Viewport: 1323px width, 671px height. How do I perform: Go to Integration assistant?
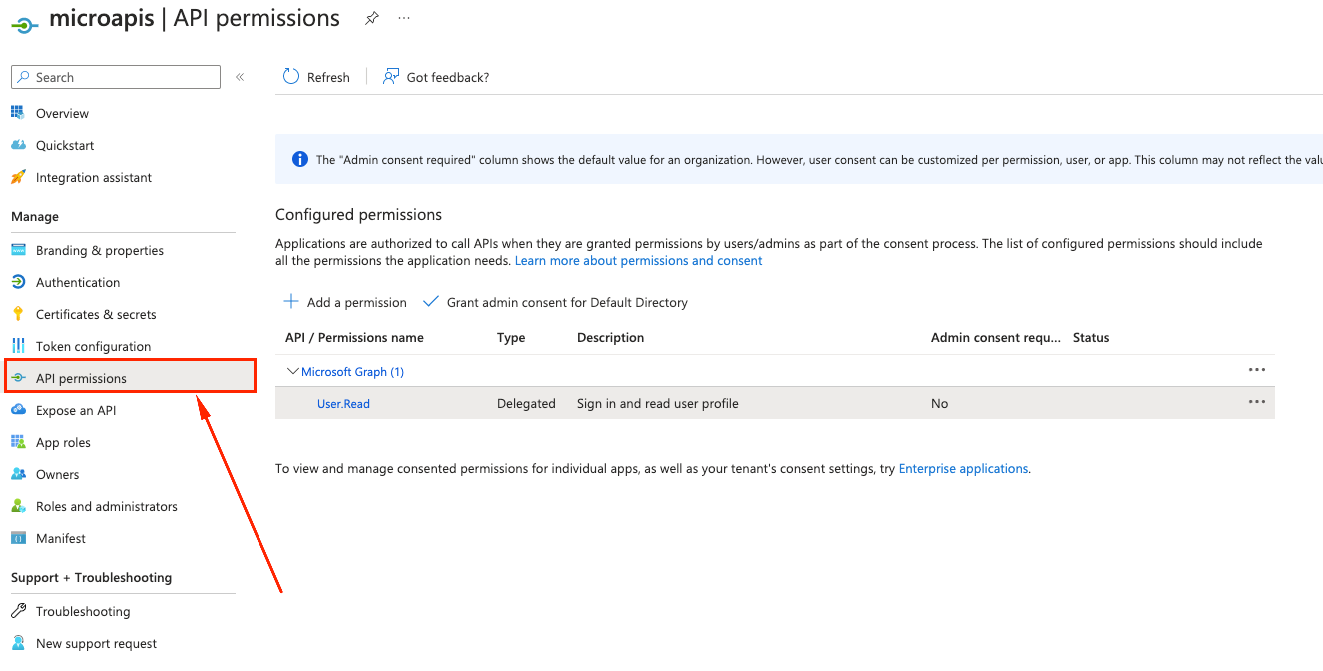pyautogui.click(x=94, y=177)
